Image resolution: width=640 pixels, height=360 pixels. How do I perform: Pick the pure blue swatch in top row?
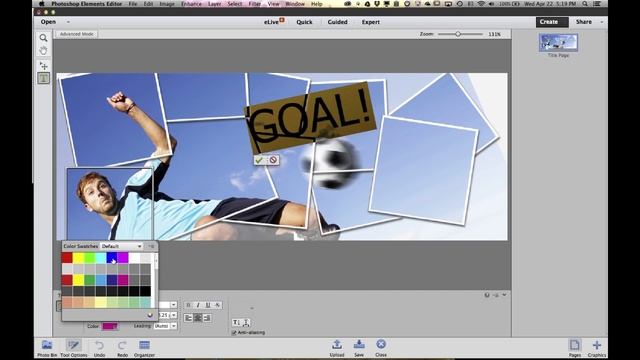tap(112, 258)
